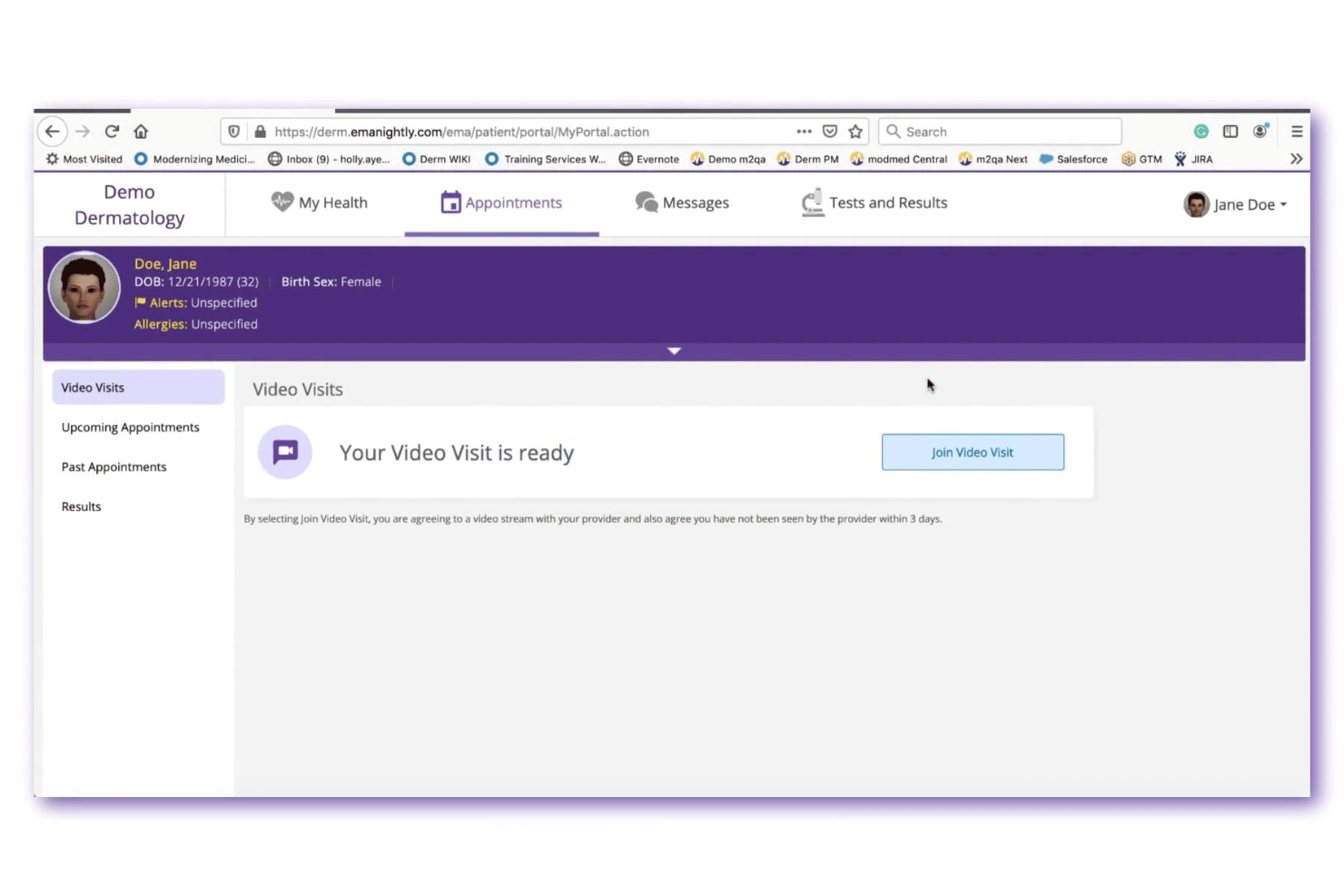Open the Salesforce bookmark
Screen dimensions: 1344x896
[1073, 159]
